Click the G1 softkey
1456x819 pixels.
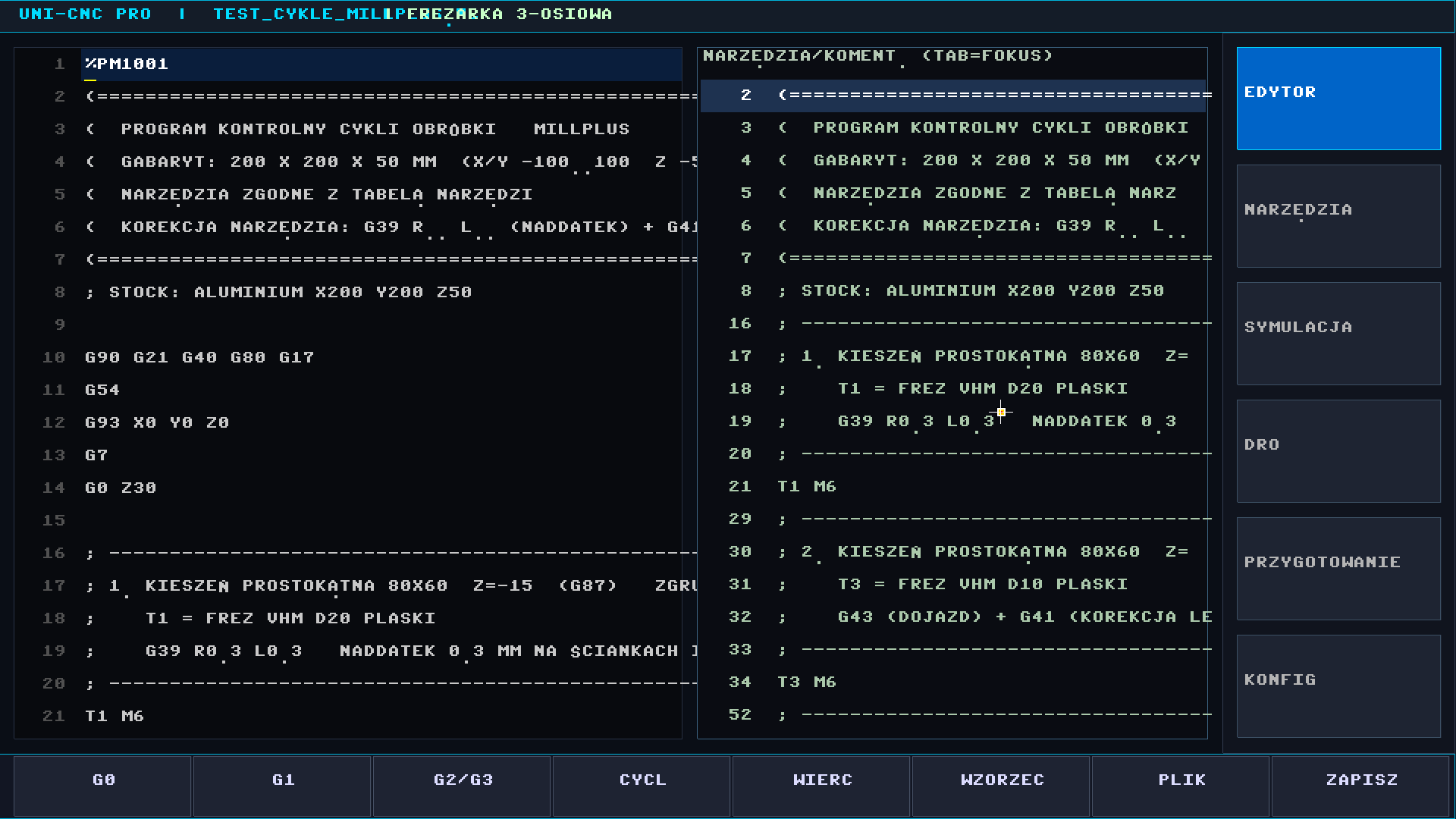coord(283,786)
